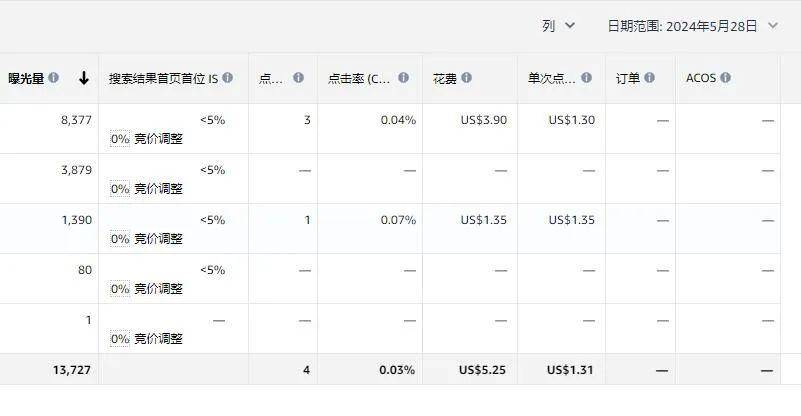Click info icon next to 订单 header
Image resolution: width=801 pixels, height=416 pixels.
(x=649, y=78)
